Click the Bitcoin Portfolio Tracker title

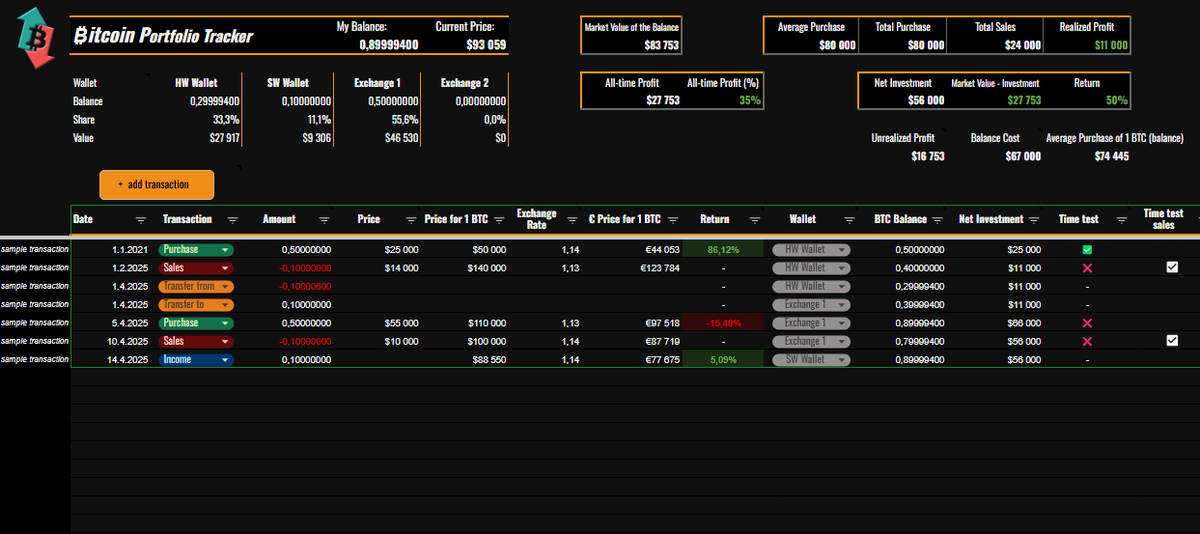(x=163, y=36)
